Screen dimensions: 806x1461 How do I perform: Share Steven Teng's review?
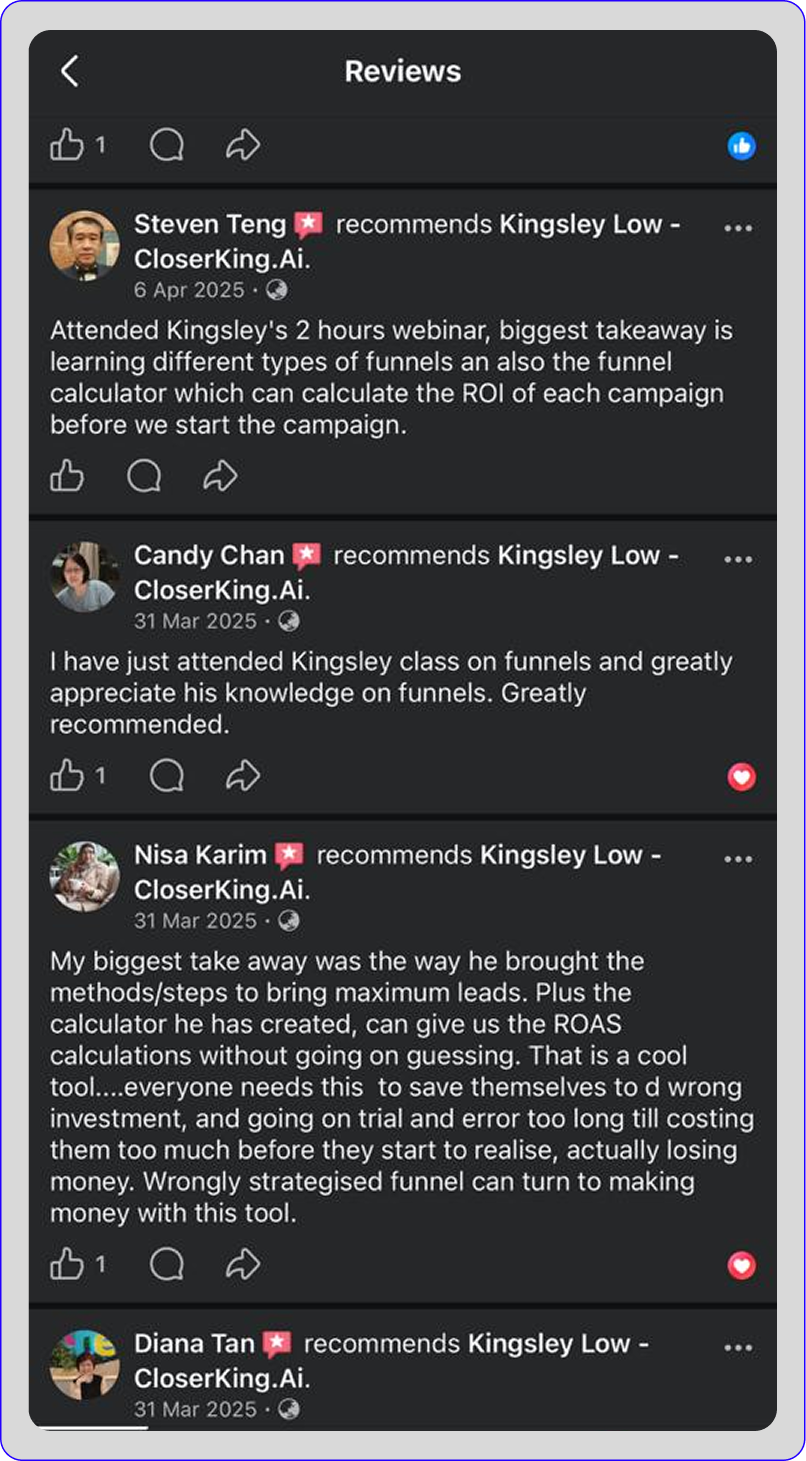(x=220, y=477)
